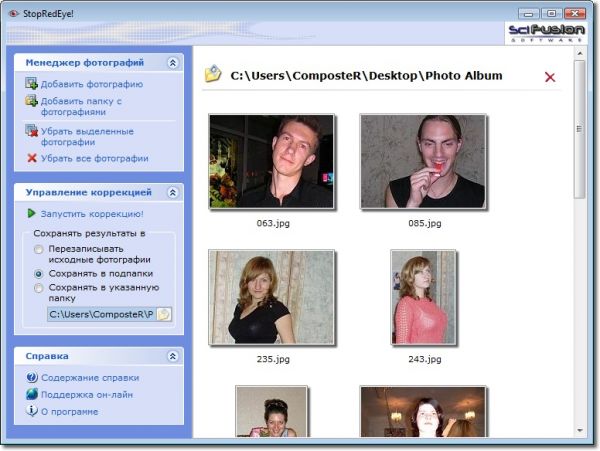Select the save to specified folder option

point(39,288)
